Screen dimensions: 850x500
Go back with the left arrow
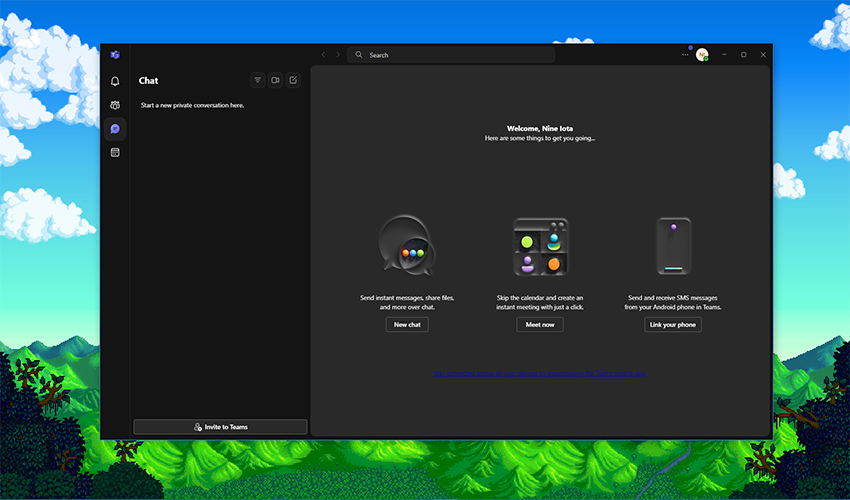pos(323,55)
